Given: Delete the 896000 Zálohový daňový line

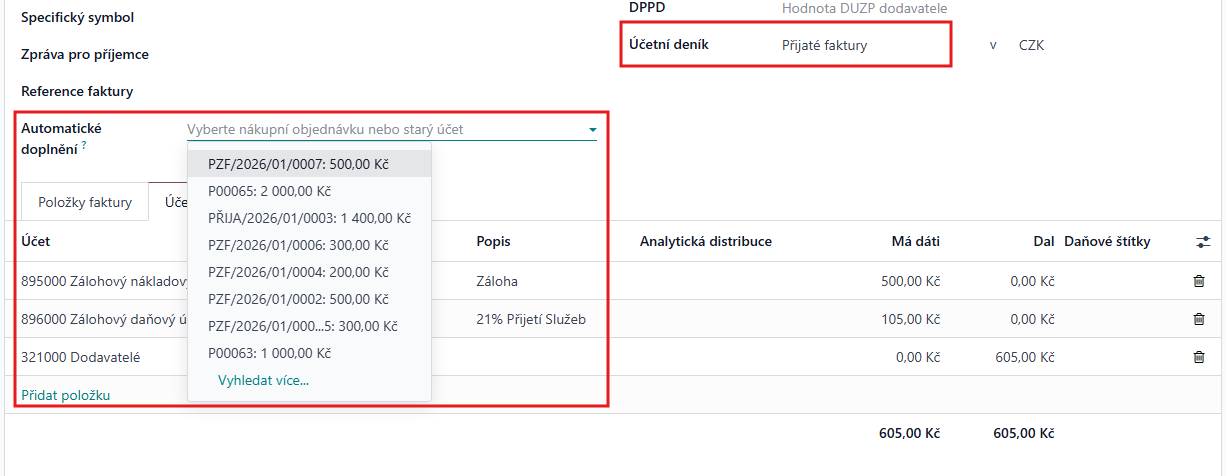Looking at the screenshot, I should (1199, 319).
